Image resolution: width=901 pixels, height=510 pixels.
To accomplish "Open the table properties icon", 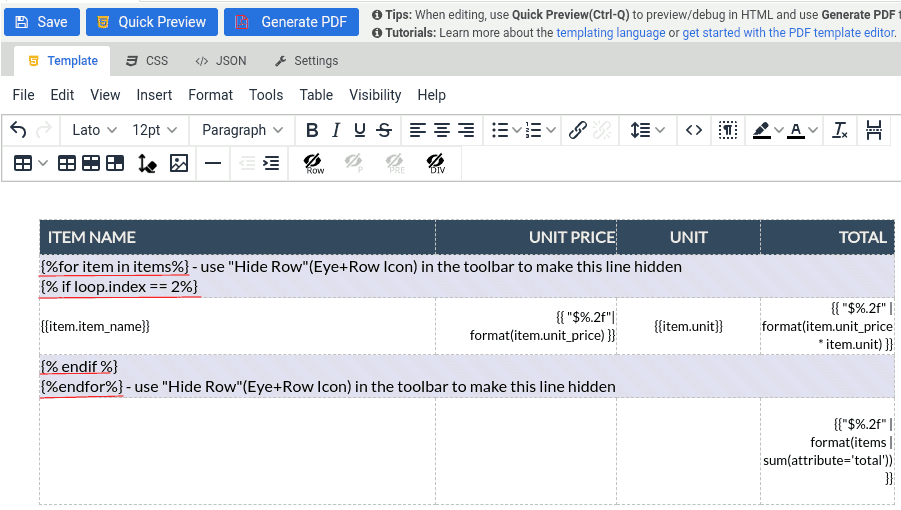I will pos(67,164).
